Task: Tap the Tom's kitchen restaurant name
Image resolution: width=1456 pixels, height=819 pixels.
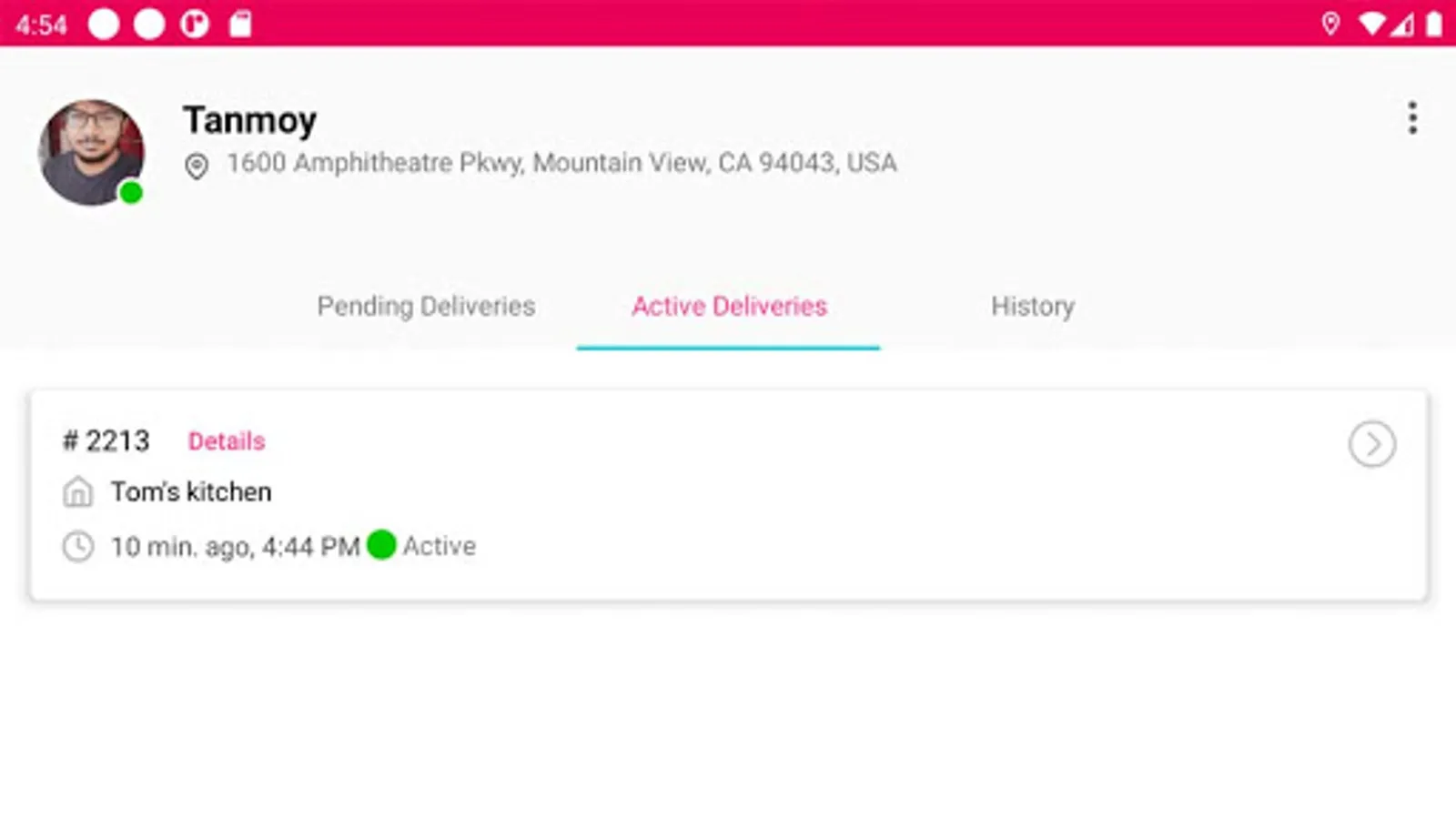Action: pos(191,492)
